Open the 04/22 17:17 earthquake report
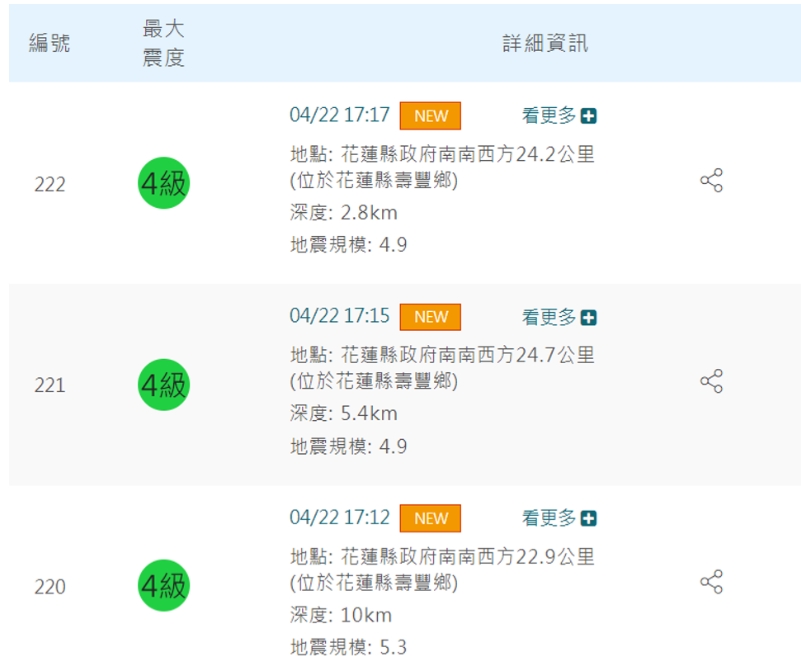The height and width of the screenshot is (667, 801). 339,115
